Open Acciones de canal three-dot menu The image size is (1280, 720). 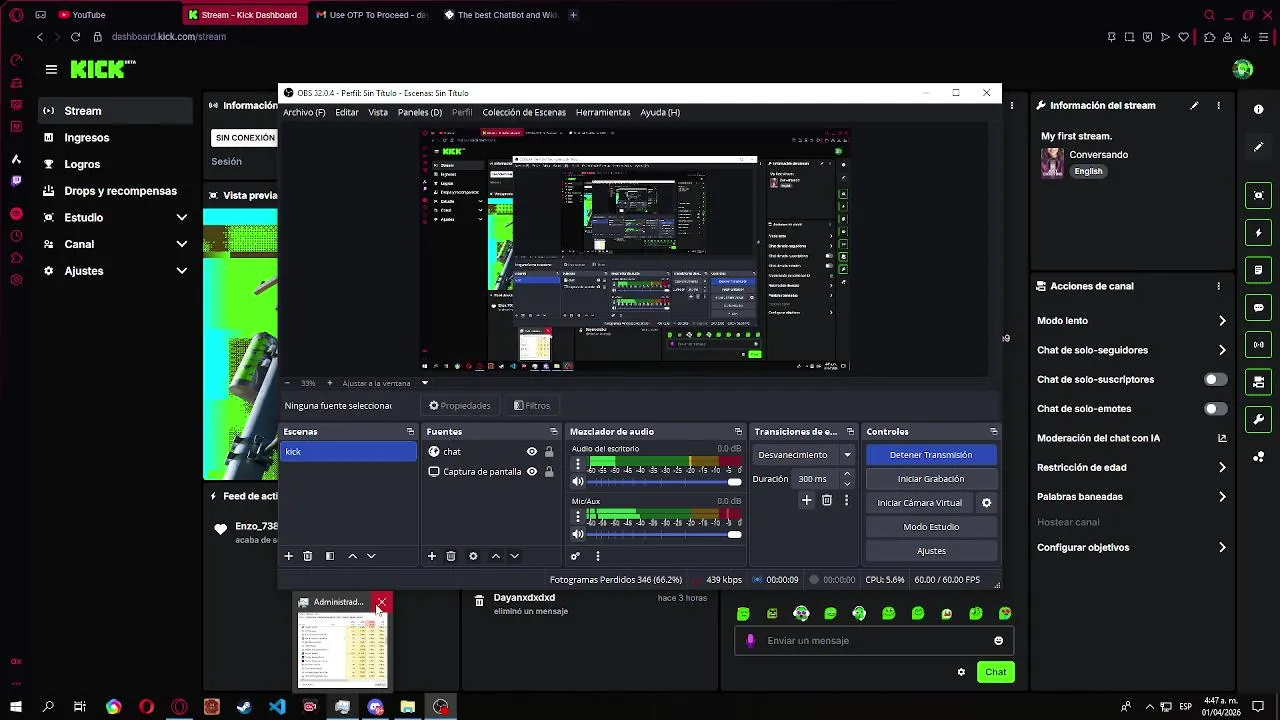pyautogui.click(x=1218, y=286)
